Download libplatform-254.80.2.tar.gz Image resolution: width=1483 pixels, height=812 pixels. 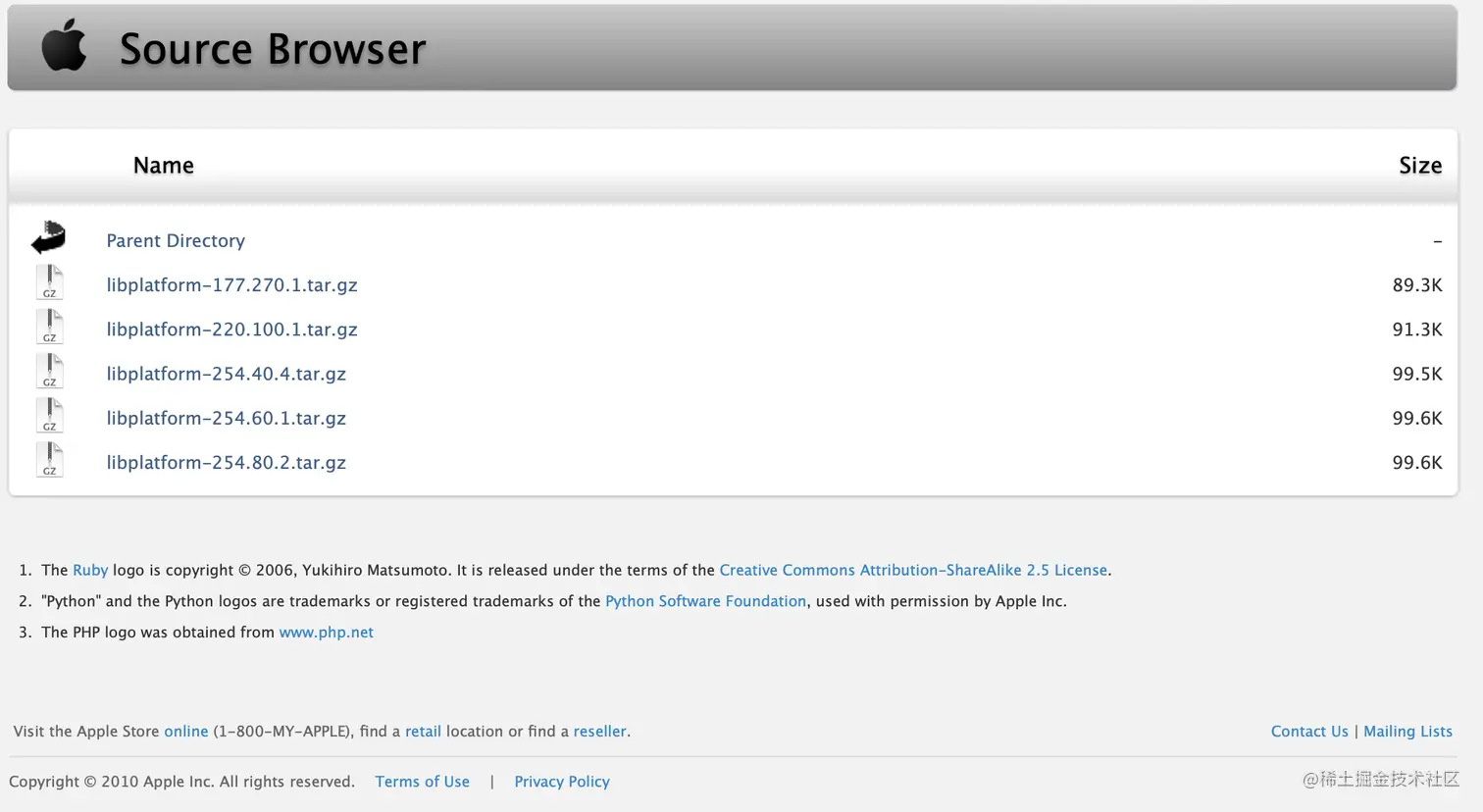pyautogui.click(x=227, y=462)
